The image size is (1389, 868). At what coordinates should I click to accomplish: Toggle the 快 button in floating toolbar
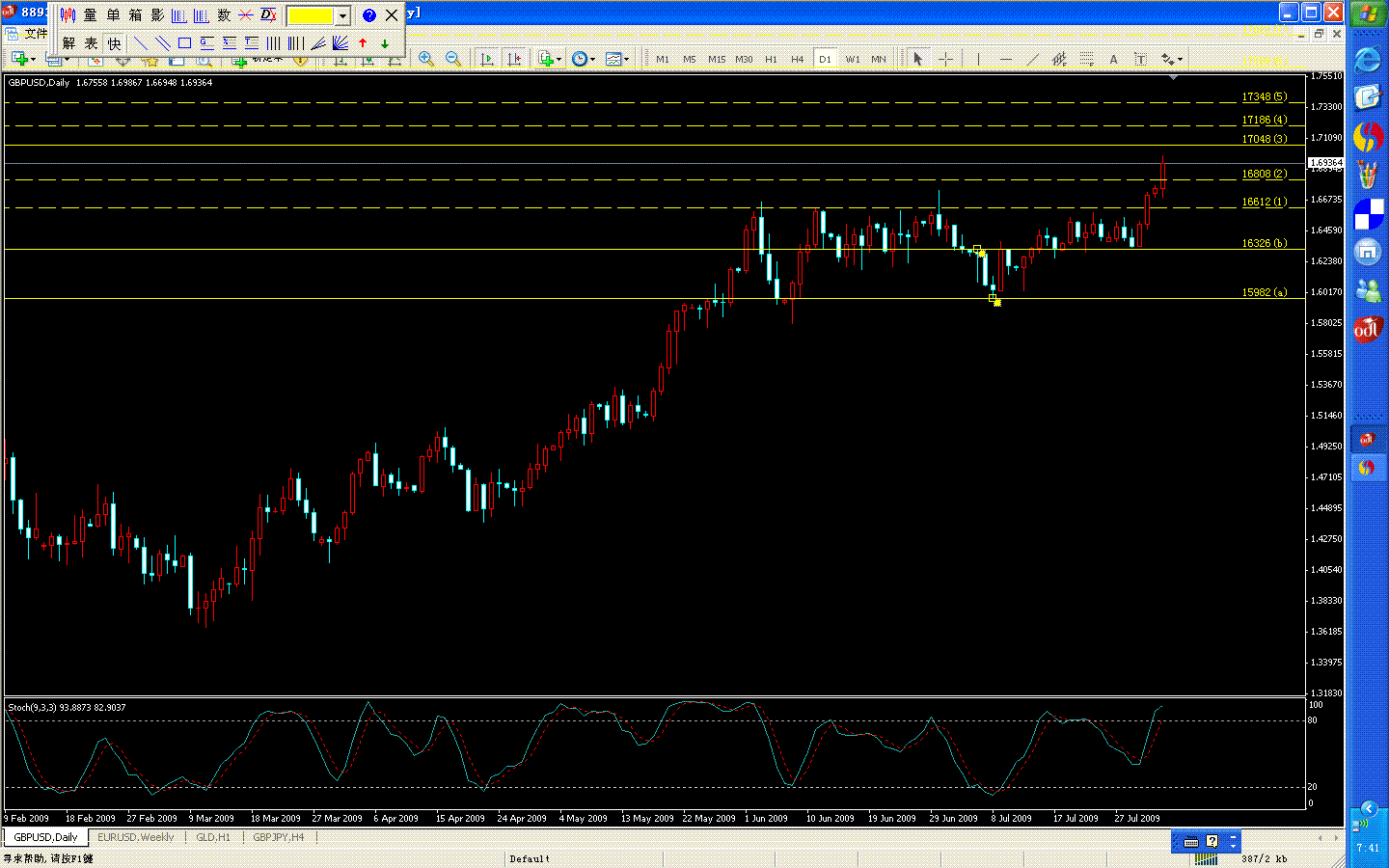point(114,43)
